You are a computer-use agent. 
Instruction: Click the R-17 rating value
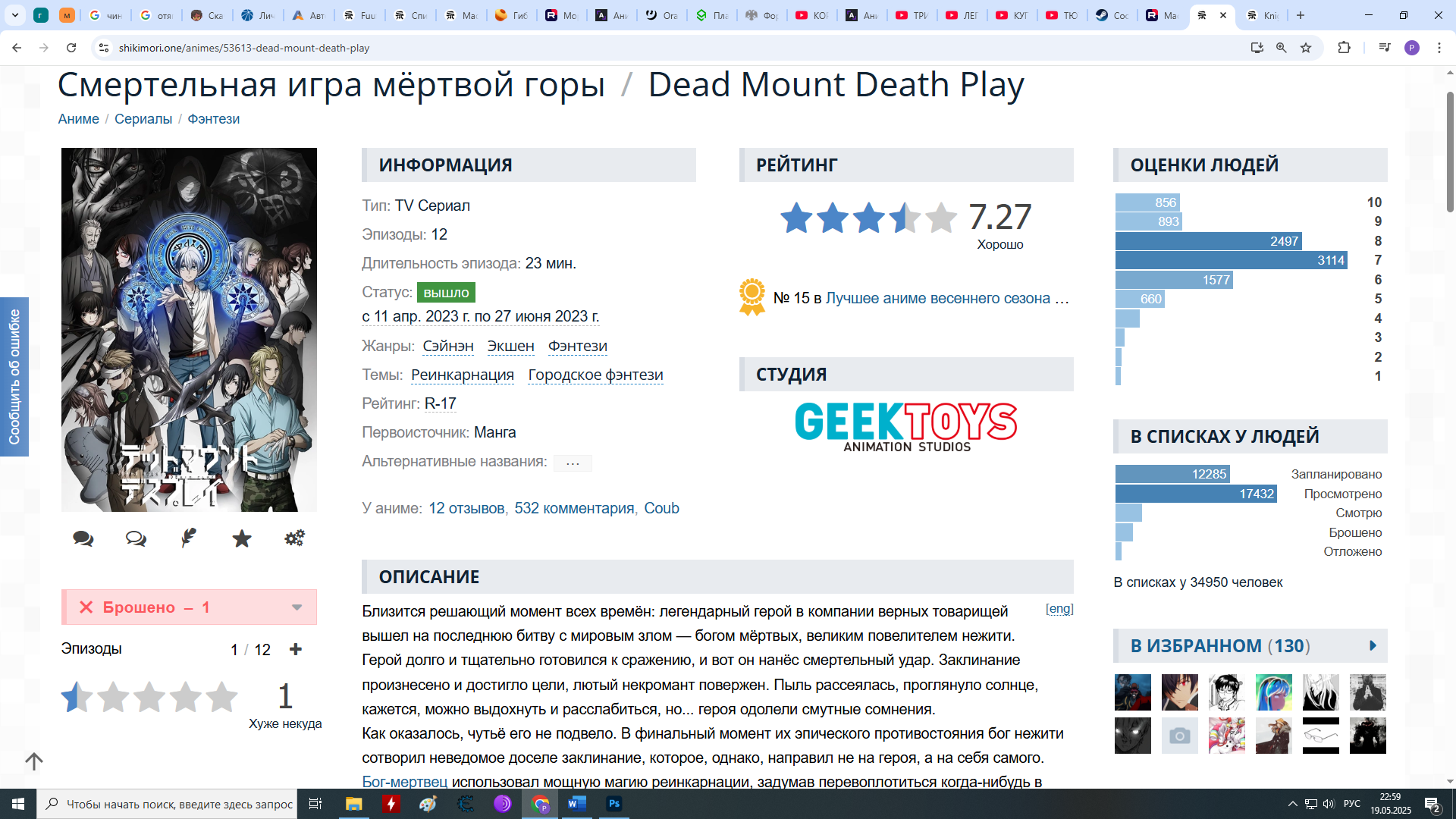(440, 403)
